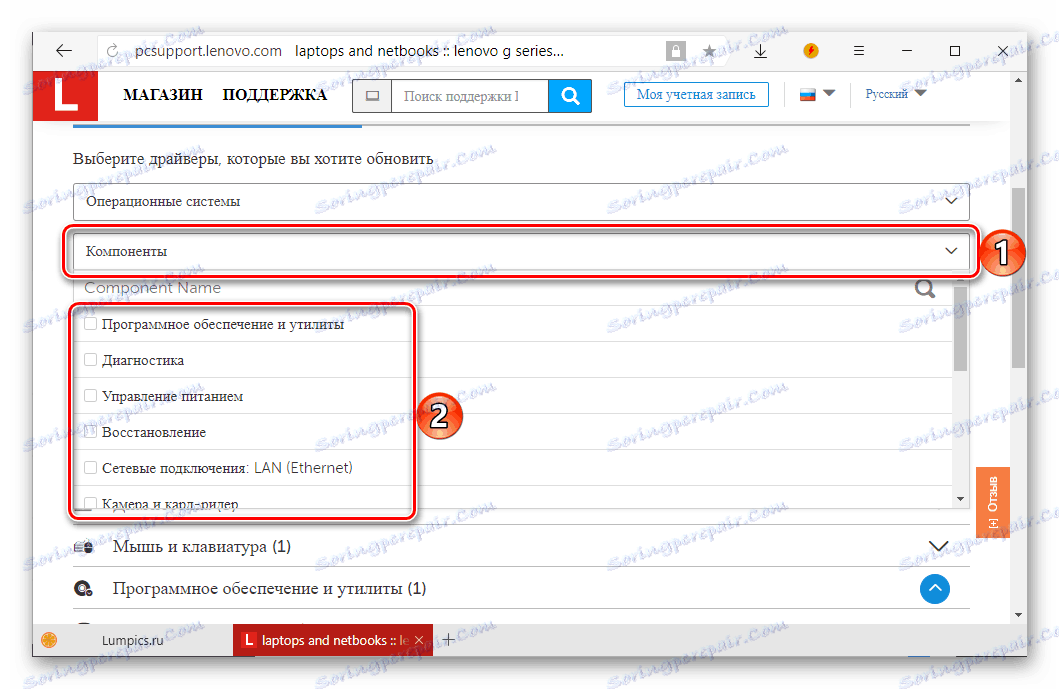Click the Моя учетная запись button
This screenshot has height=689, width=1059.
point(696,94)
